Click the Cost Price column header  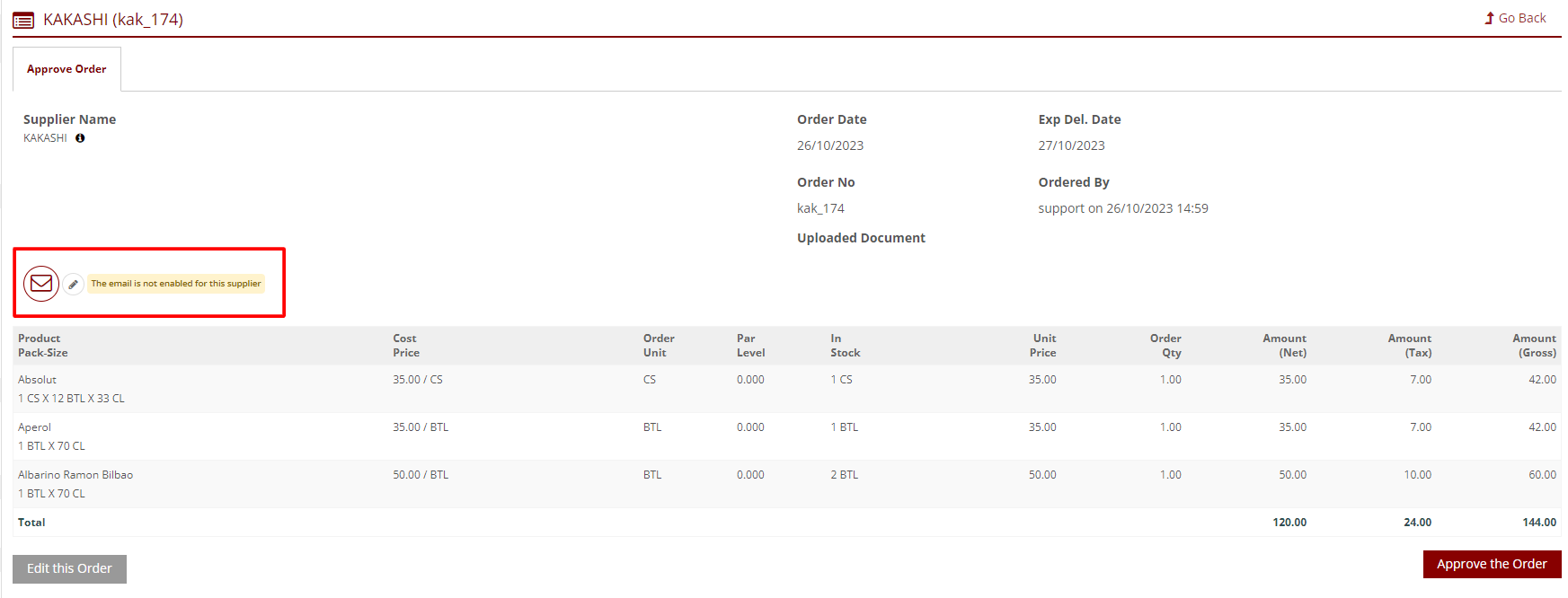[405, 346]
